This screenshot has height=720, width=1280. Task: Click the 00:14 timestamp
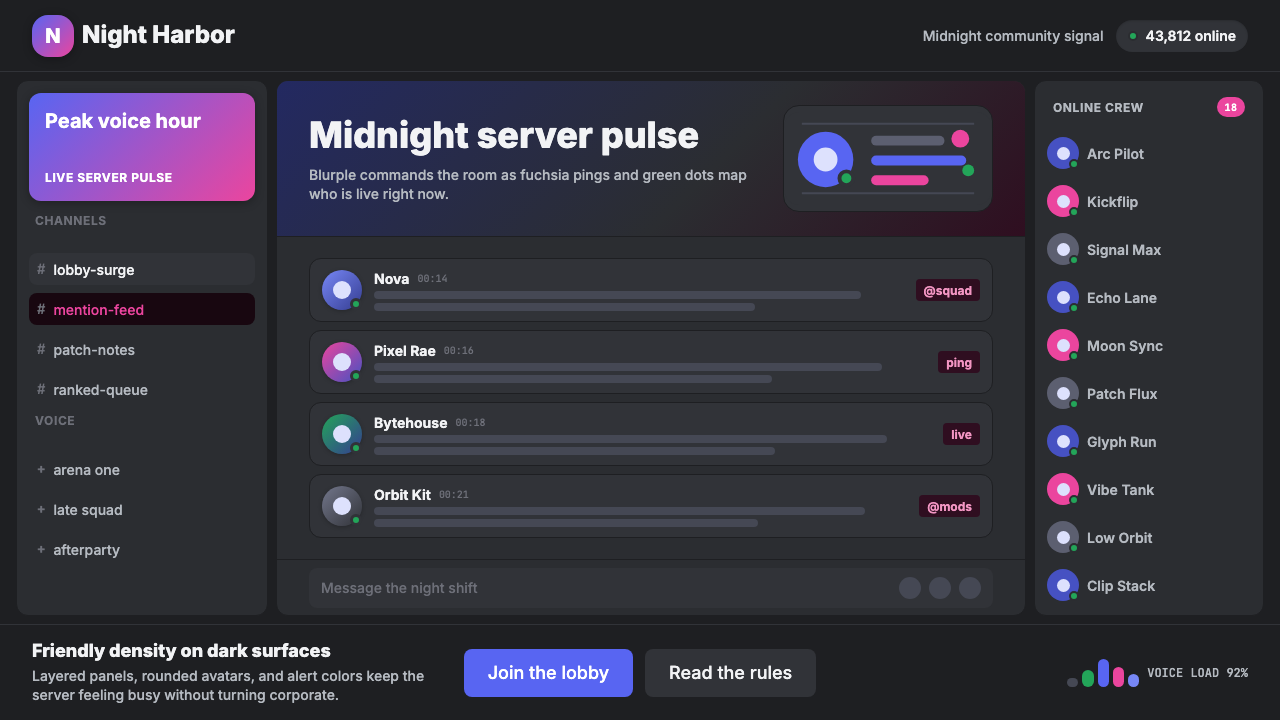pos(432,279)
